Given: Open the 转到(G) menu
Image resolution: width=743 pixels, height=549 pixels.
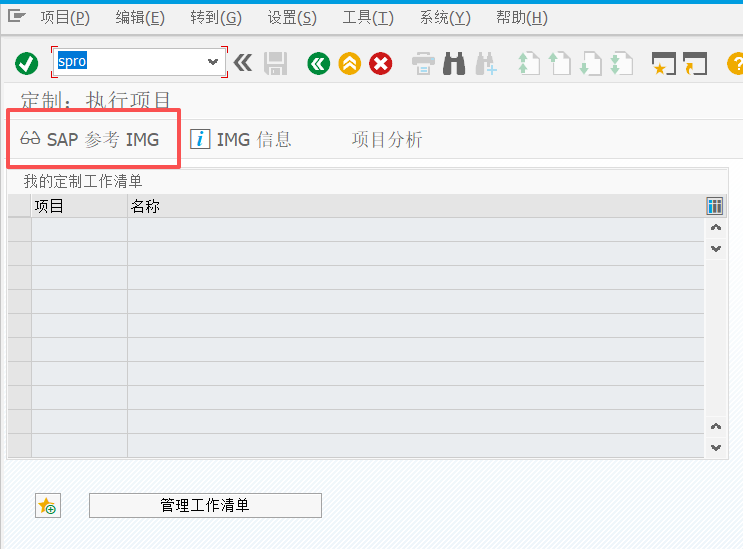Looking at the screenshot, I should point(216,18).
